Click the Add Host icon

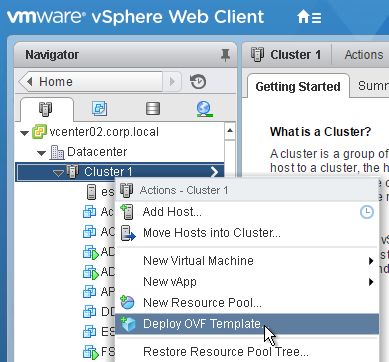127,212
